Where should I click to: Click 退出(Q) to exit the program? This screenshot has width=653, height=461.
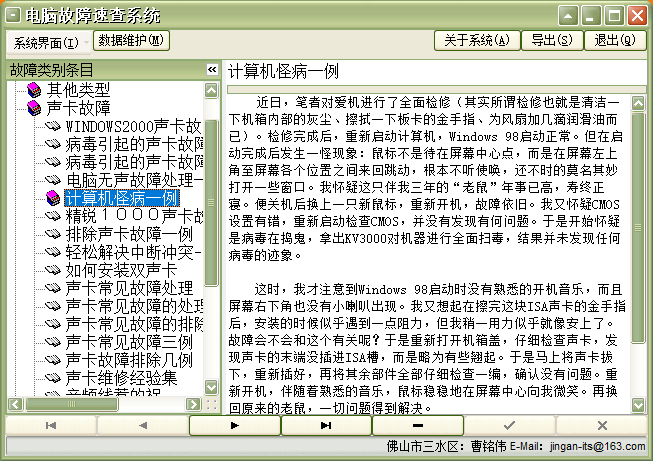(x=615, y=40)
